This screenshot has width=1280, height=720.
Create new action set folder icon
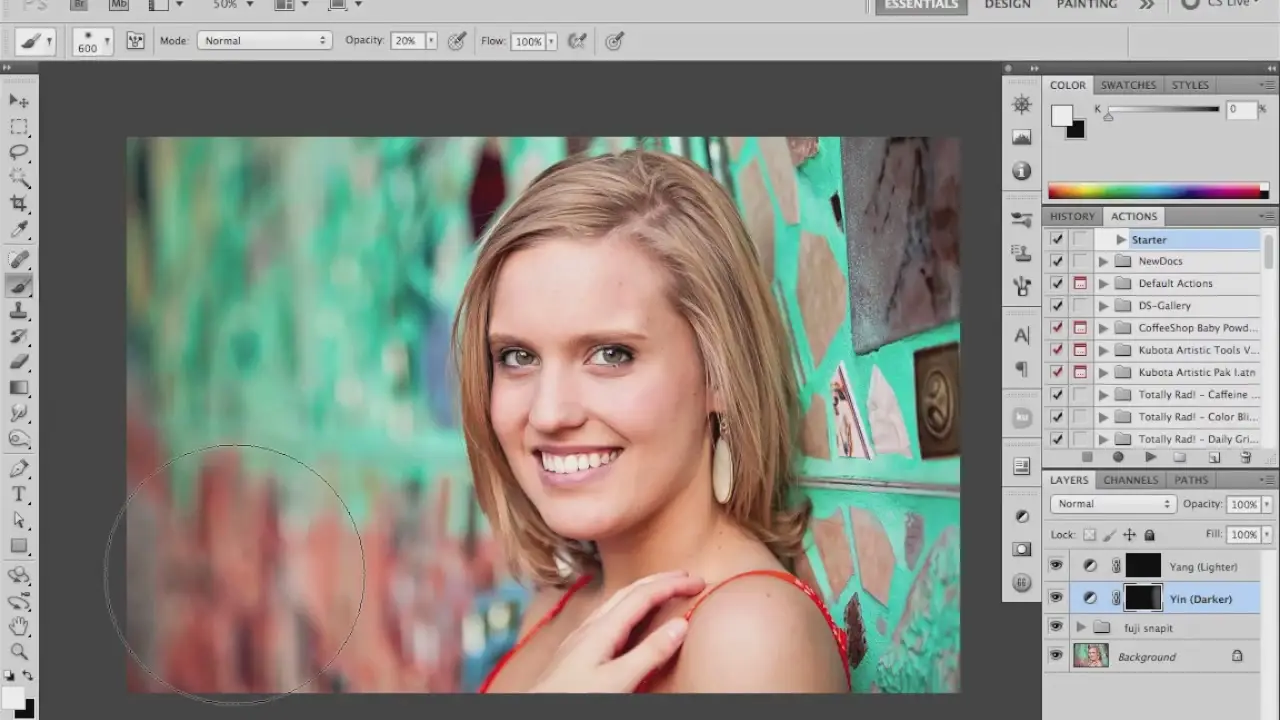point(1181,457)
